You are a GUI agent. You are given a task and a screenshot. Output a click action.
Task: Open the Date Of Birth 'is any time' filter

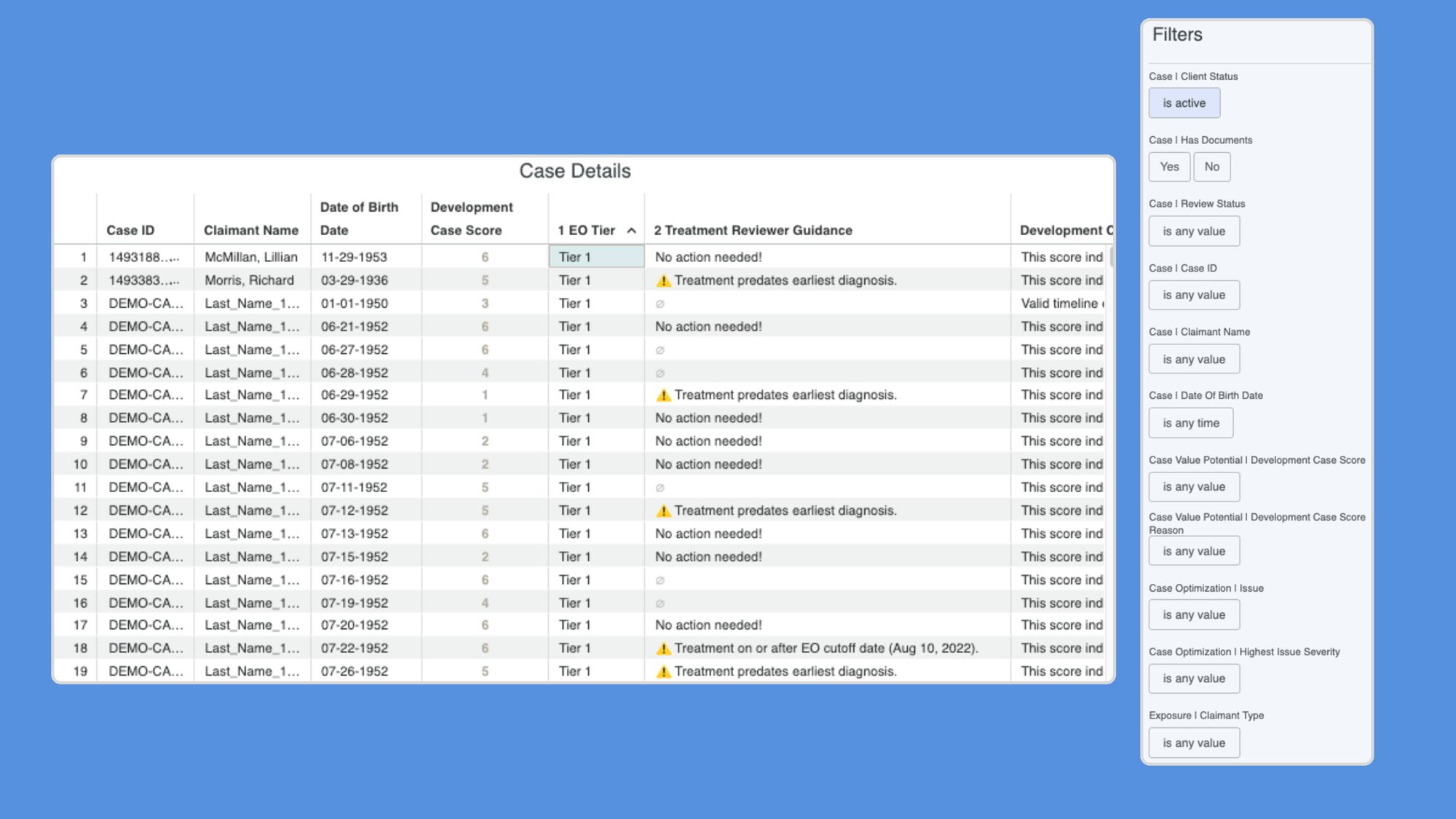click(x=1191, y=423)
